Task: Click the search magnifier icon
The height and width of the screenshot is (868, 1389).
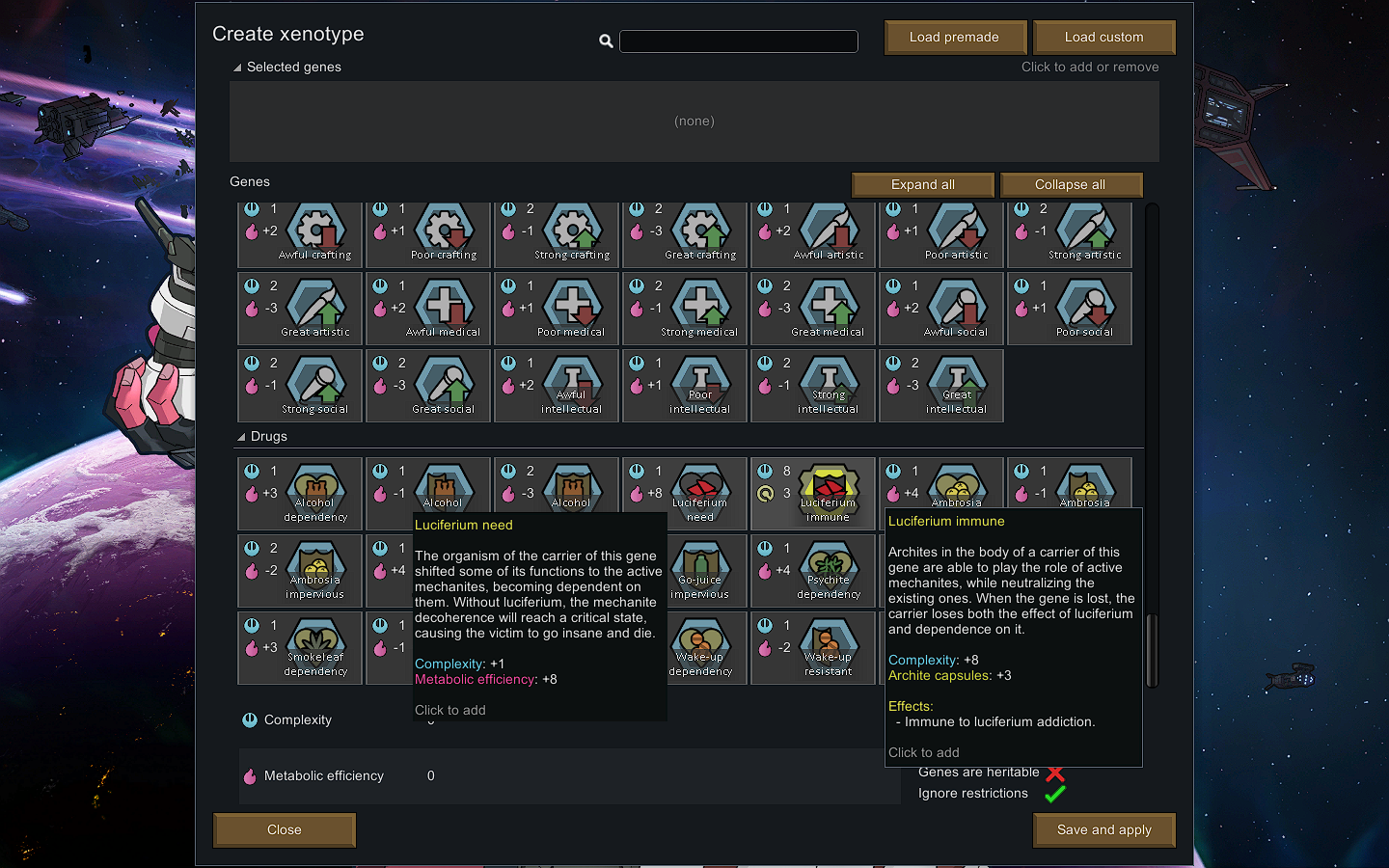Action: point(606,41)
